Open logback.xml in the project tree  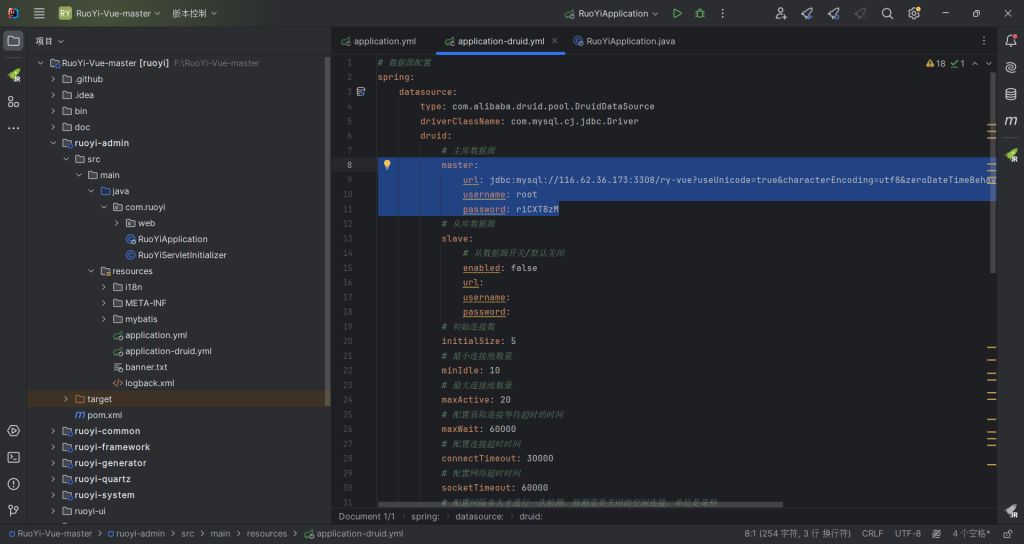coord(149,383)
